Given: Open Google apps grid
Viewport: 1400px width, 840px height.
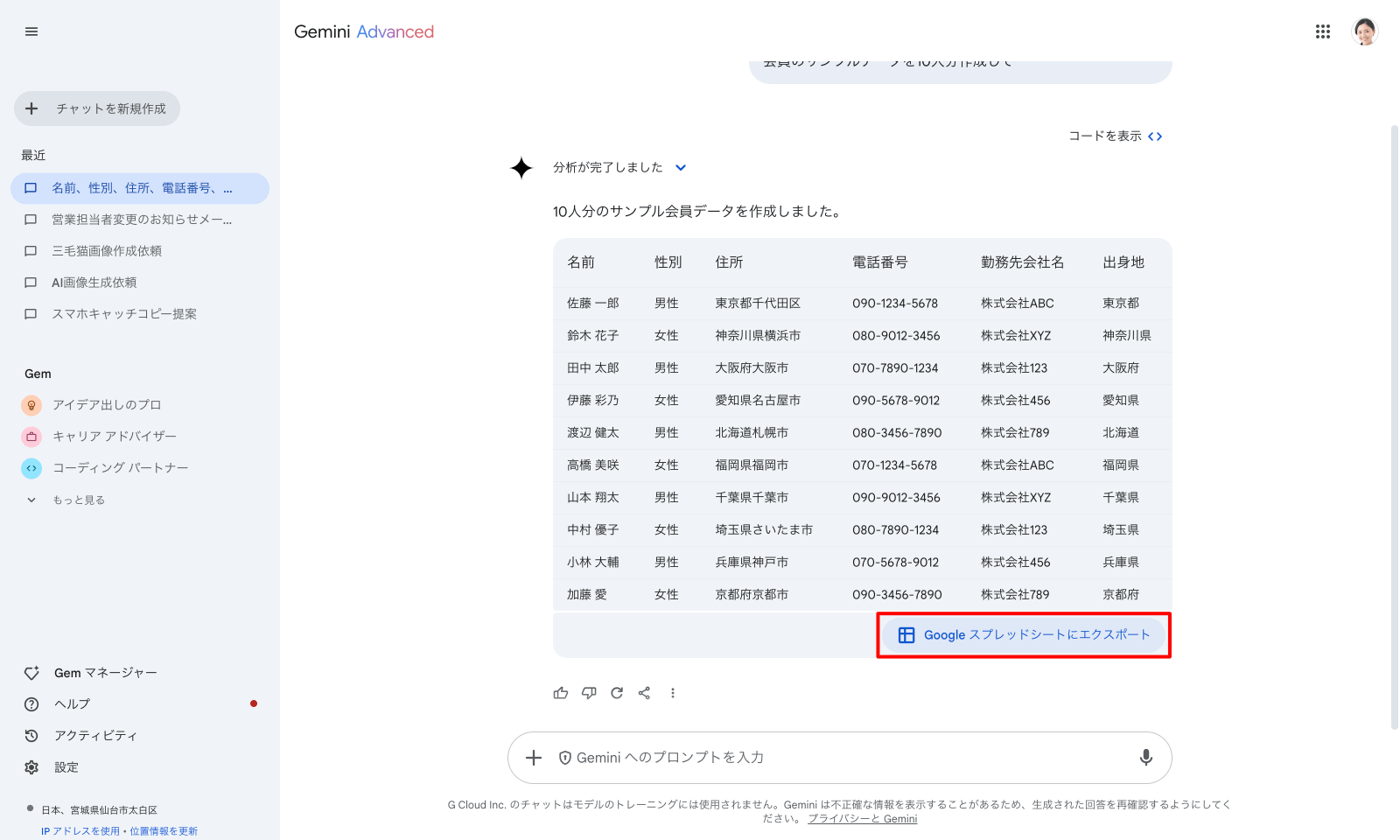Looking at the screenshot, I should 1323,31.
